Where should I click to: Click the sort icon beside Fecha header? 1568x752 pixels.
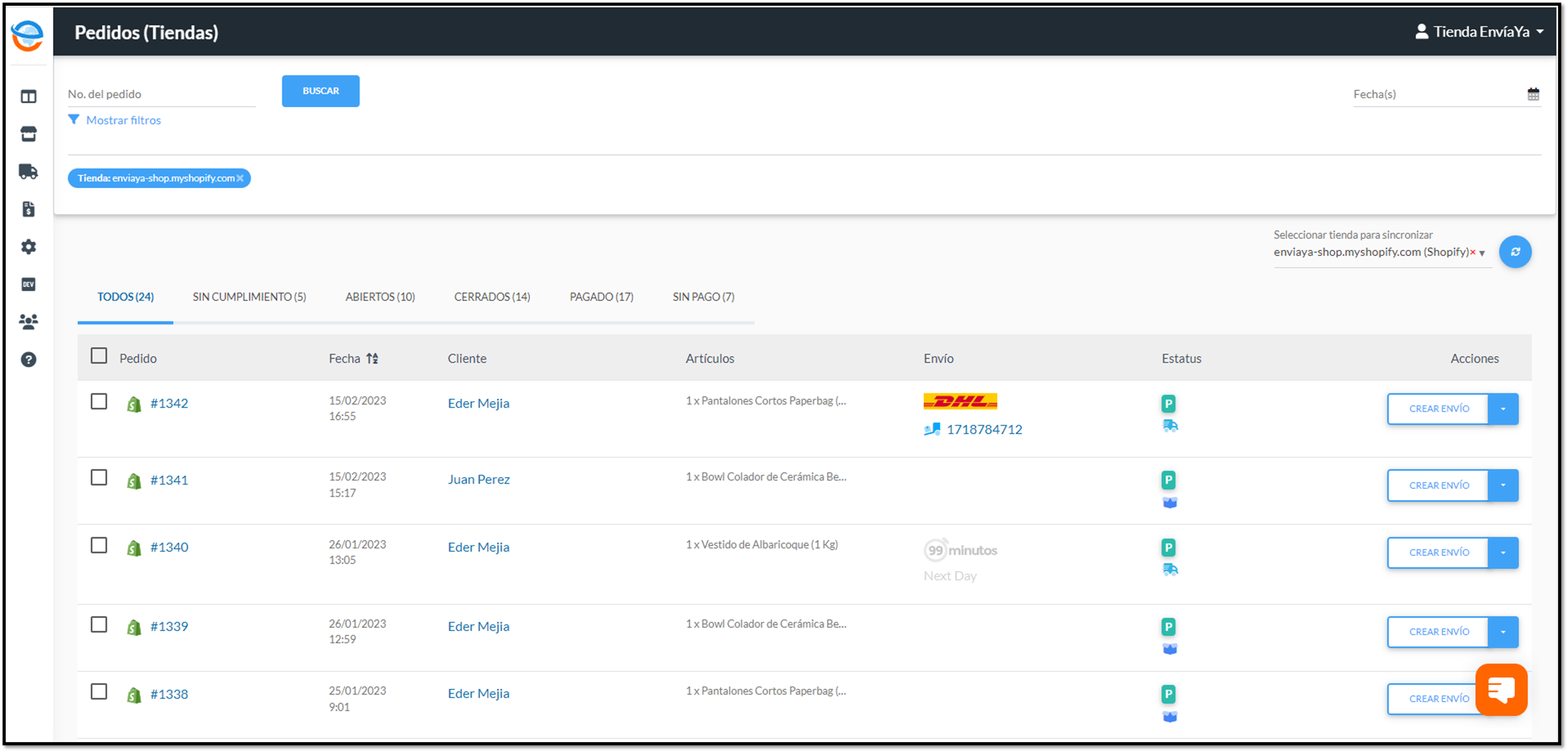pos(372,358)
